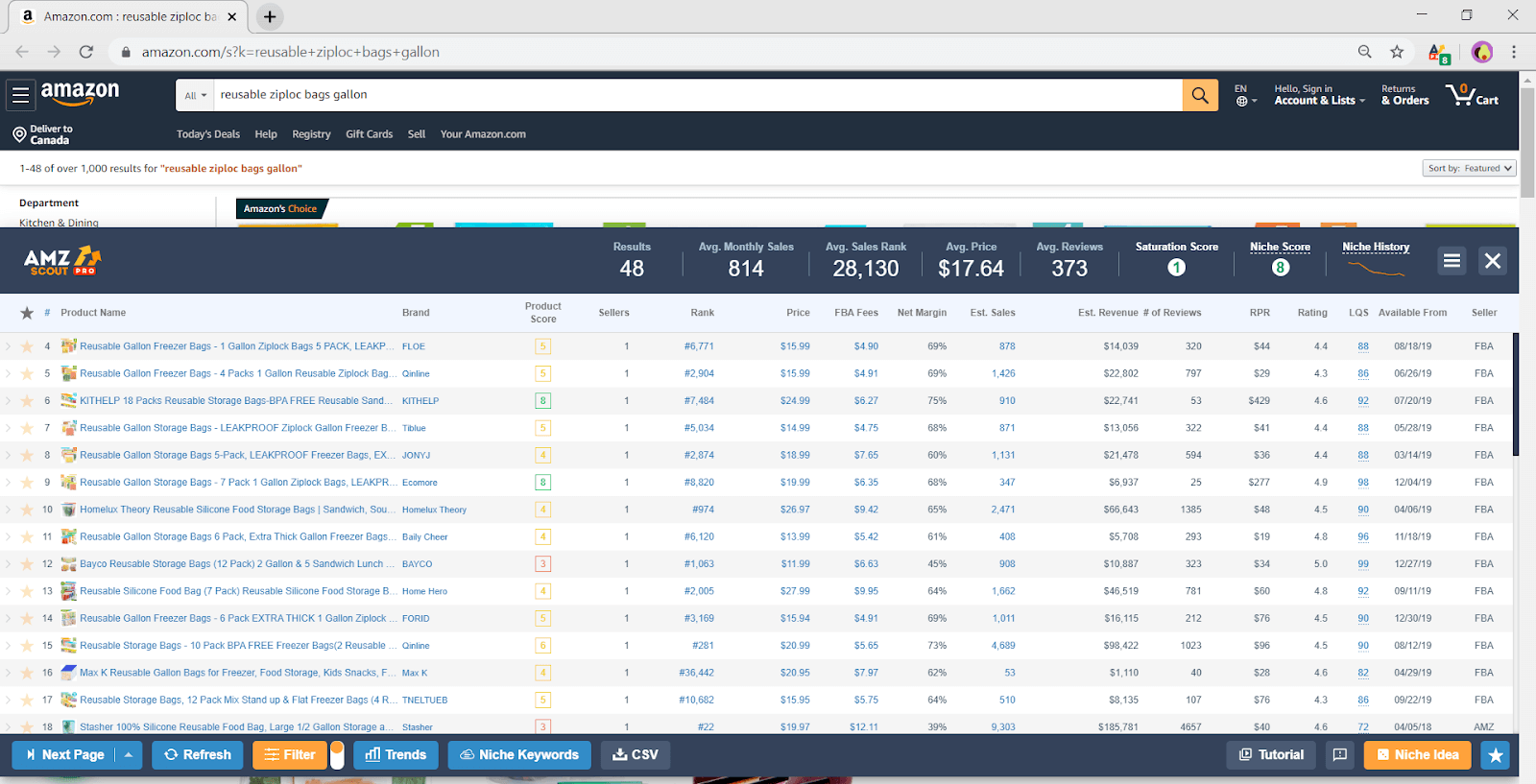Open the AMZScout Chrome extension icon

pos(1438,53)
